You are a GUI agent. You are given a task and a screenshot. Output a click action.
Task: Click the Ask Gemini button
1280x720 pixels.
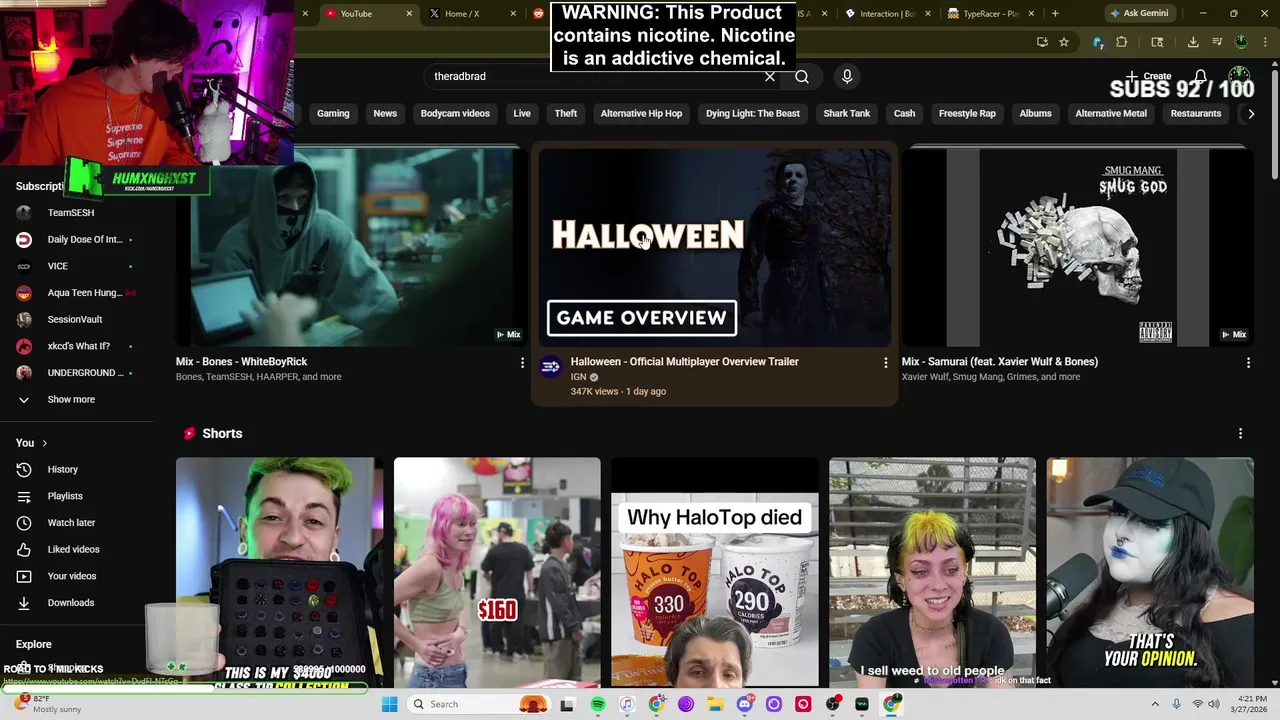1139,13
